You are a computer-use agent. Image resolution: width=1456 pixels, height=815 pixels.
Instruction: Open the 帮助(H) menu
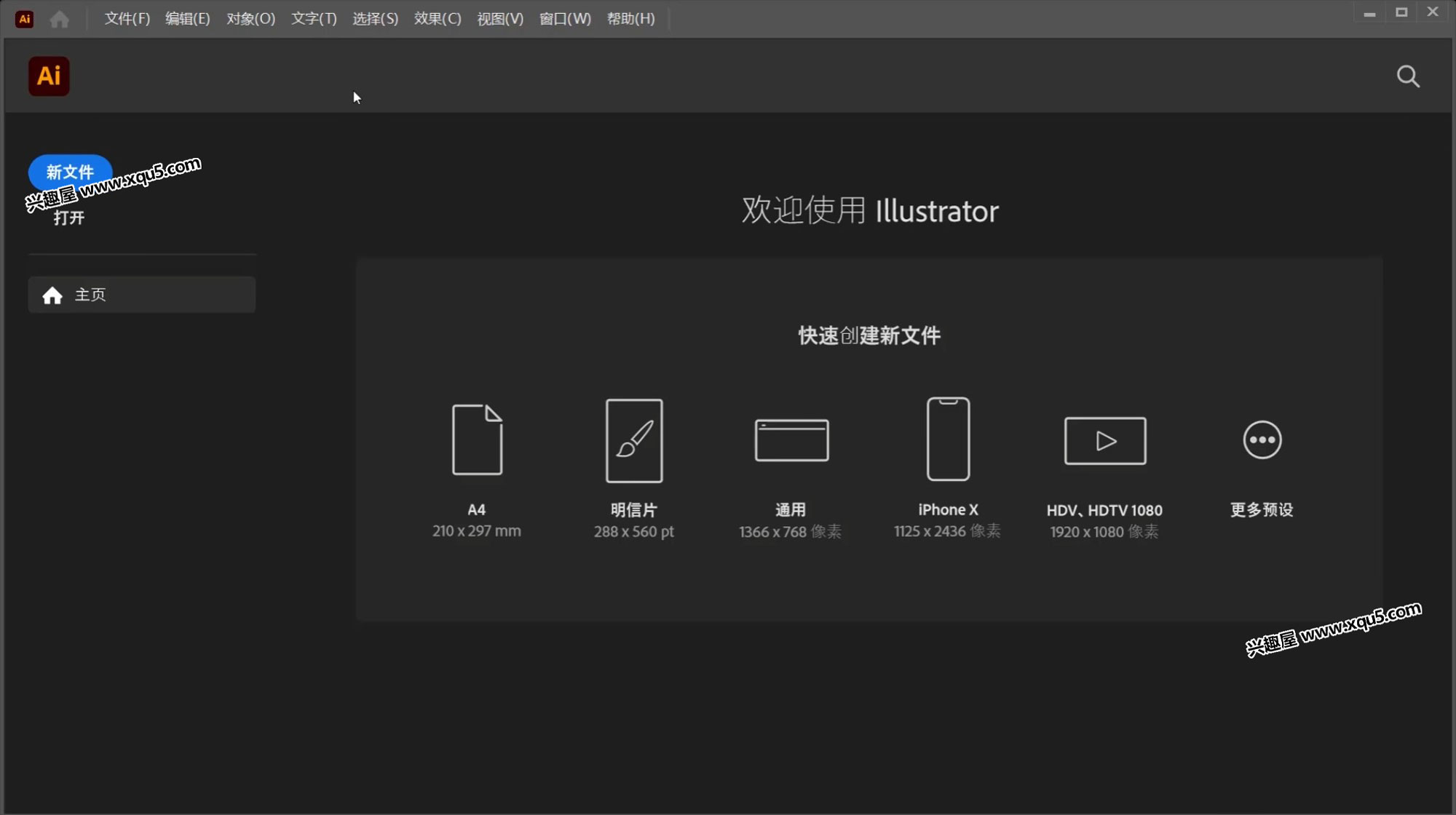pyautogui.click(x=630, y=19)
